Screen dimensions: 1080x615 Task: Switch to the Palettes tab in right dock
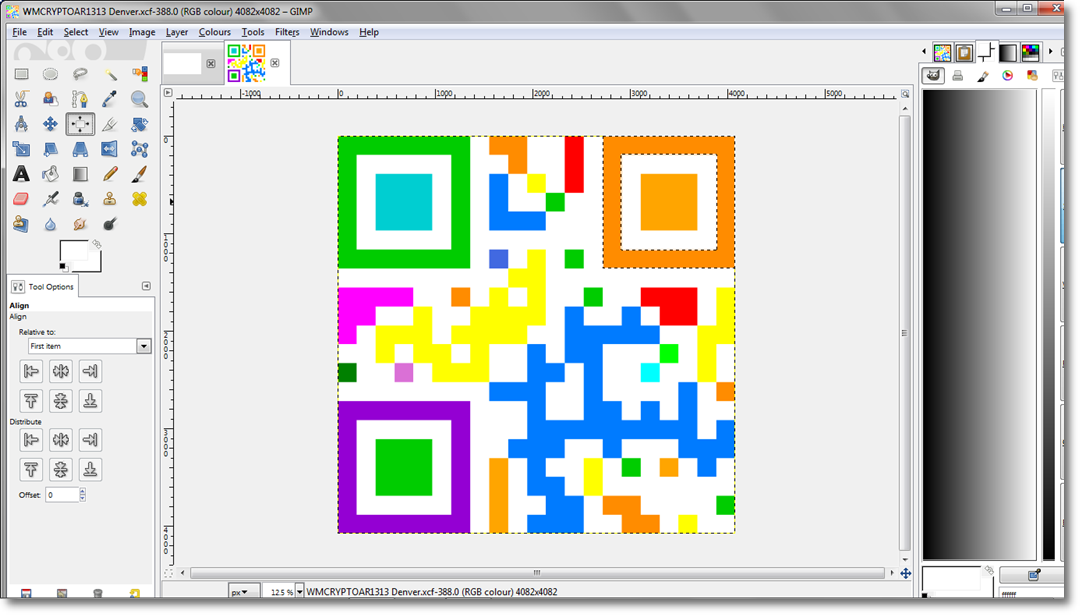1030,52
